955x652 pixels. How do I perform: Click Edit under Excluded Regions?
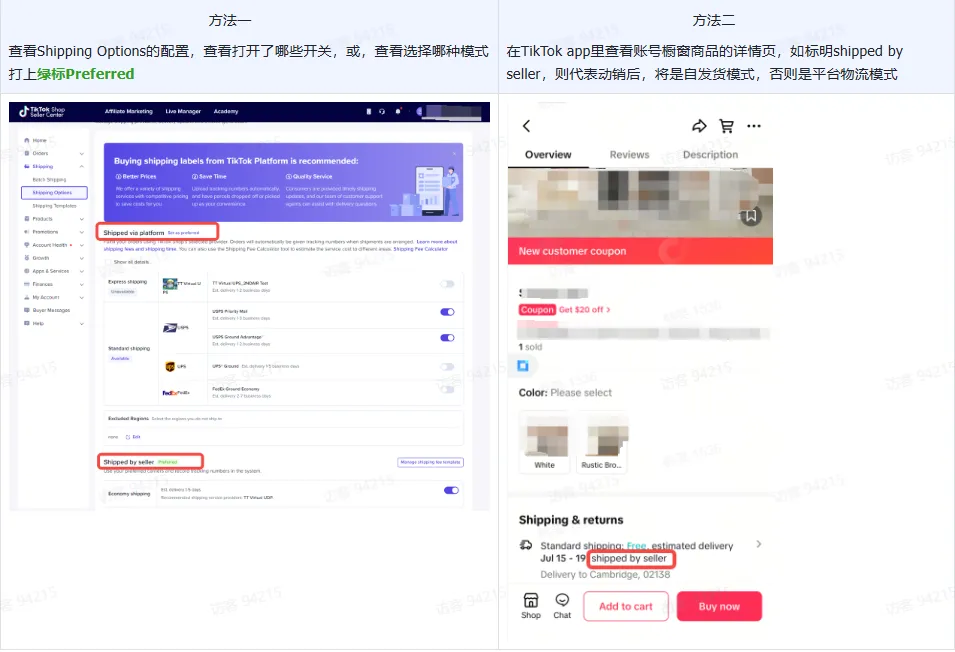133,437
